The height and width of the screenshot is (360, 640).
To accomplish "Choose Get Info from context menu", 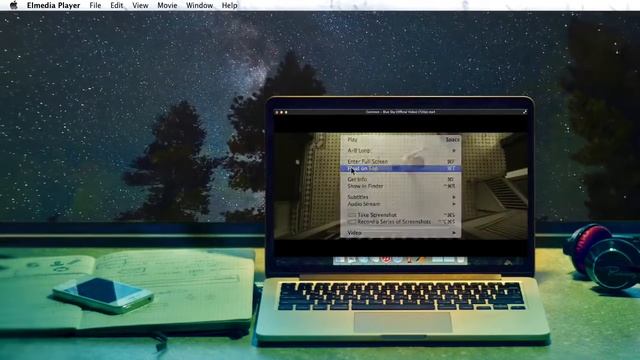I will pos(401,179).
